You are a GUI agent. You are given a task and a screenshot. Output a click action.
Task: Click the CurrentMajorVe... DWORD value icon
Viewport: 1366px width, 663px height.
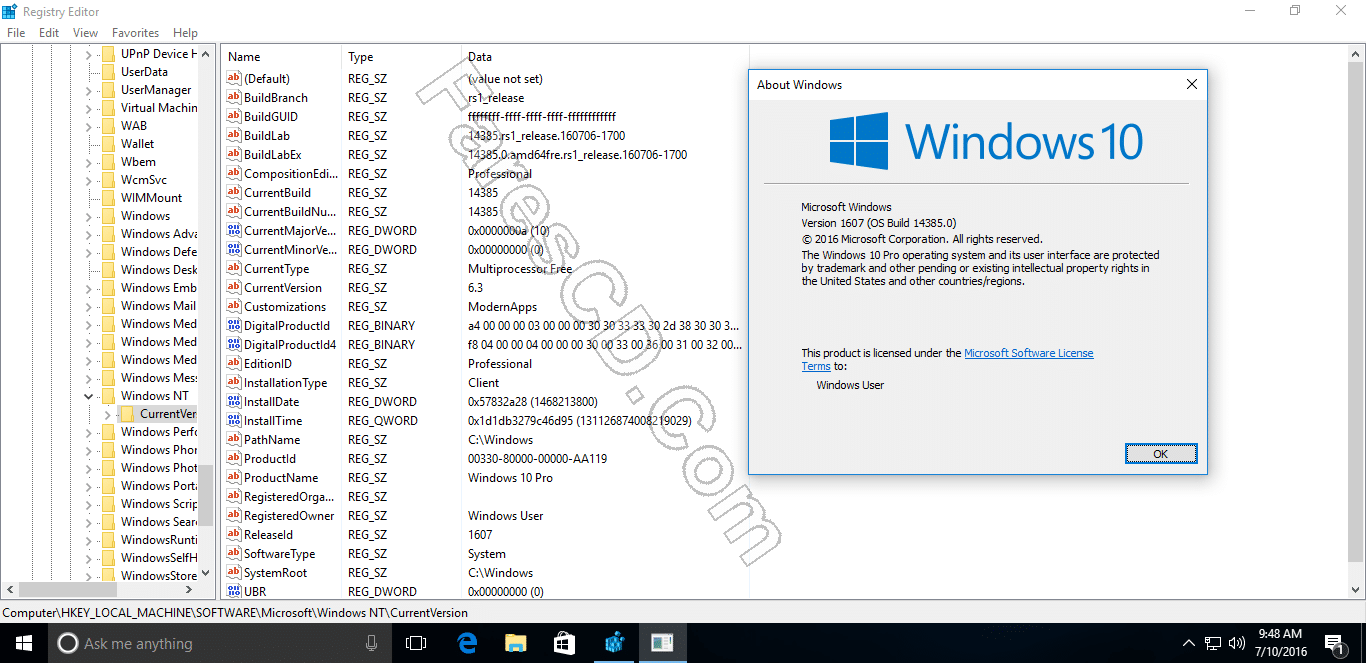coord(234,231)
